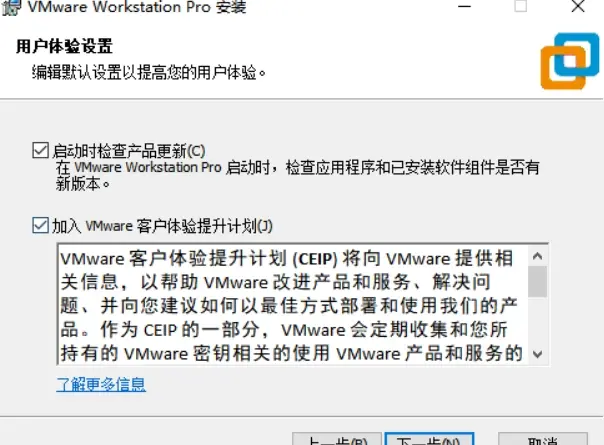Click the empty scrollbar track below the thumb

[x=537, y=321]
